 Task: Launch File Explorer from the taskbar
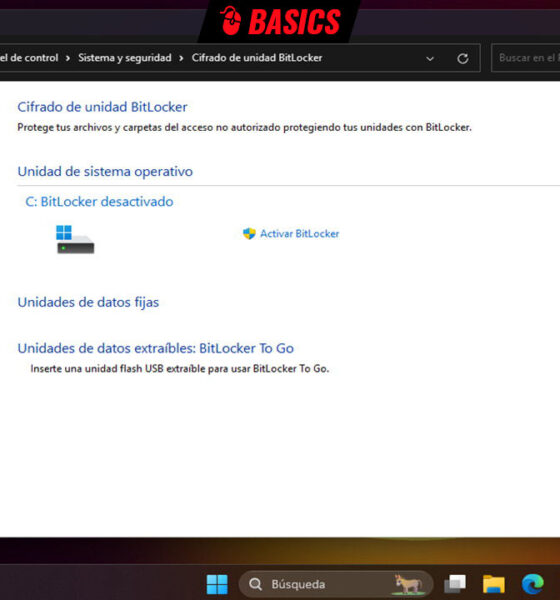pyautogui.click(x=493, y=584)
